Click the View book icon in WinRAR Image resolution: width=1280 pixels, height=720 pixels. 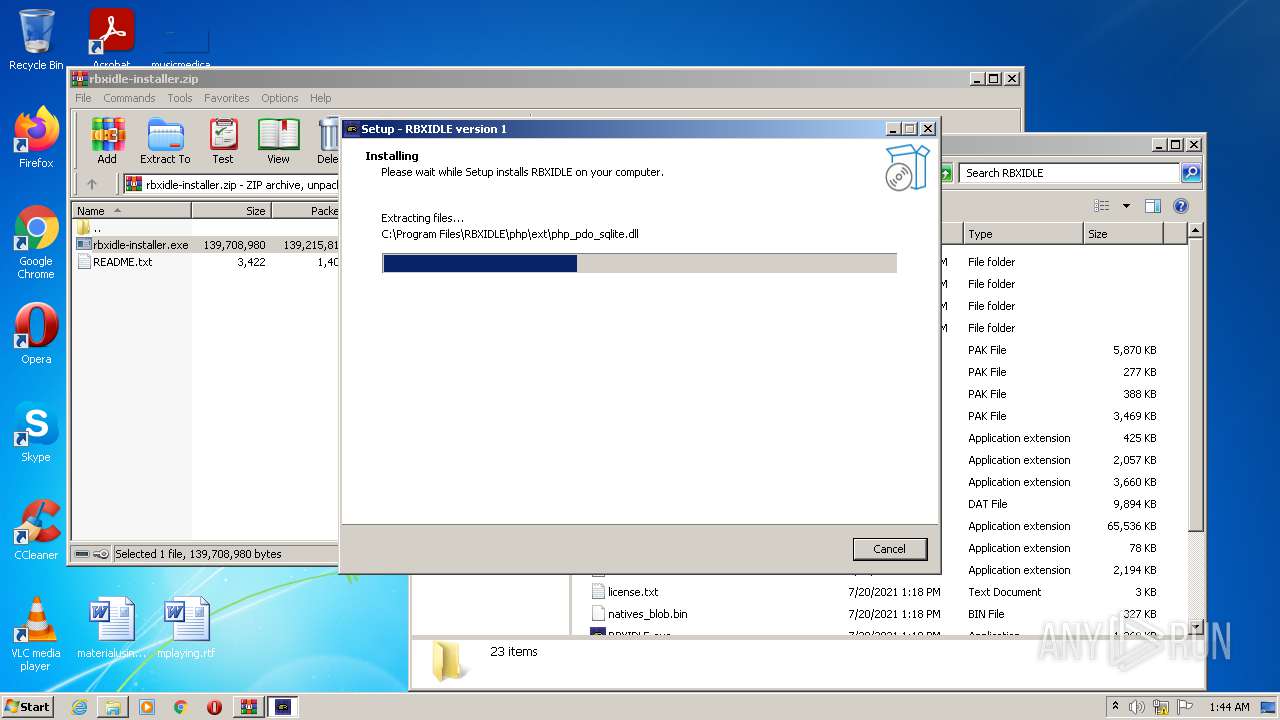(x=278, y=140)
